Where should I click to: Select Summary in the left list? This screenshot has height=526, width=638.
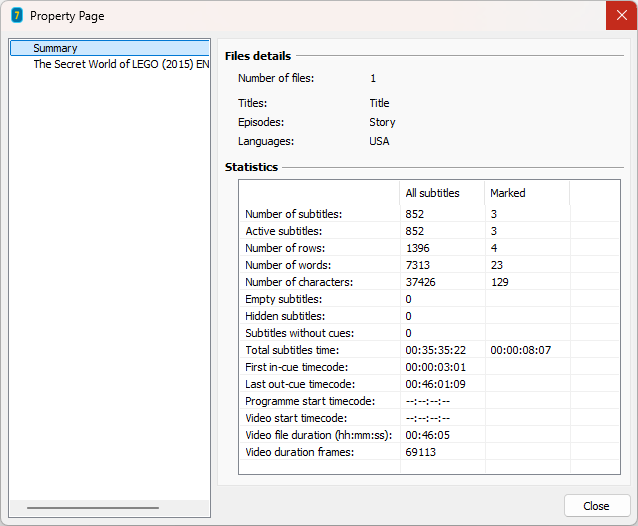(55, 48)
